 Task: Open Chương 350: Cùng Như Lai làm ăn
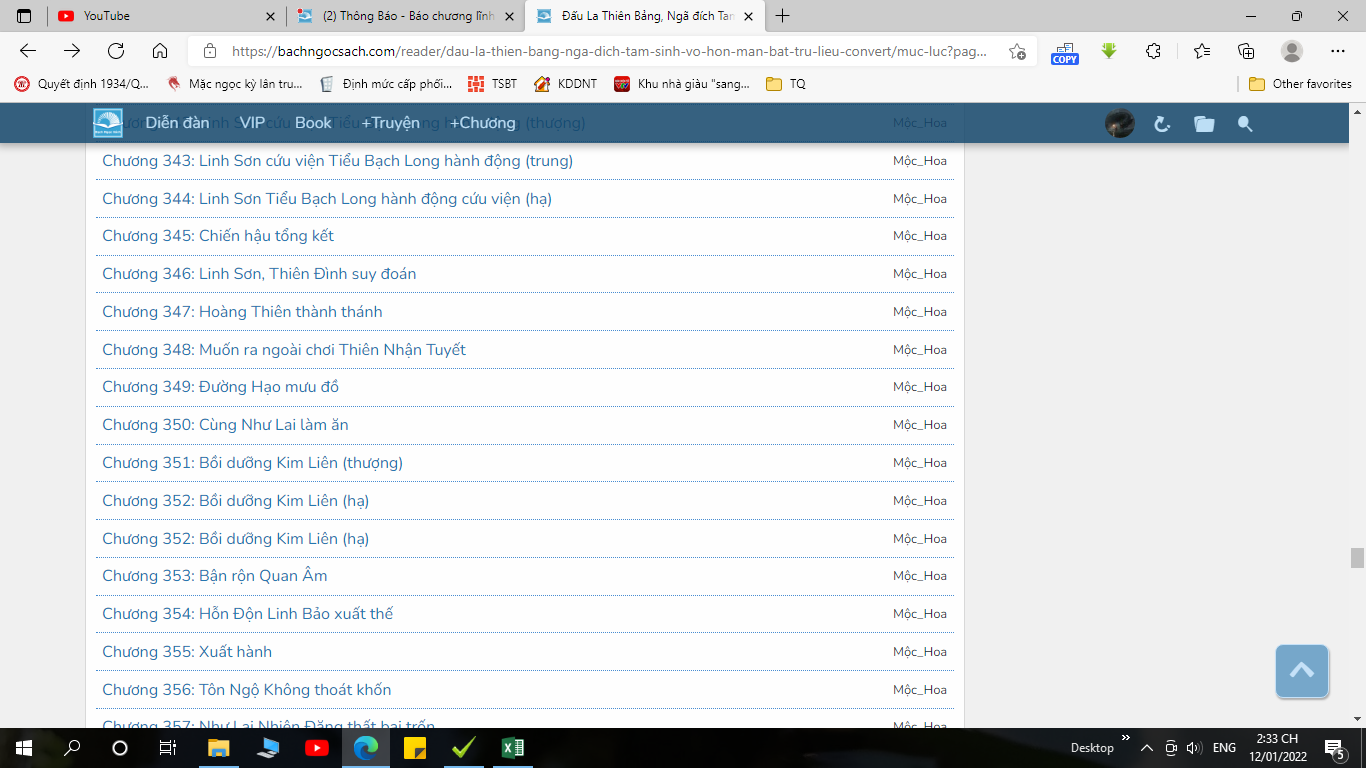click(225, 425)
